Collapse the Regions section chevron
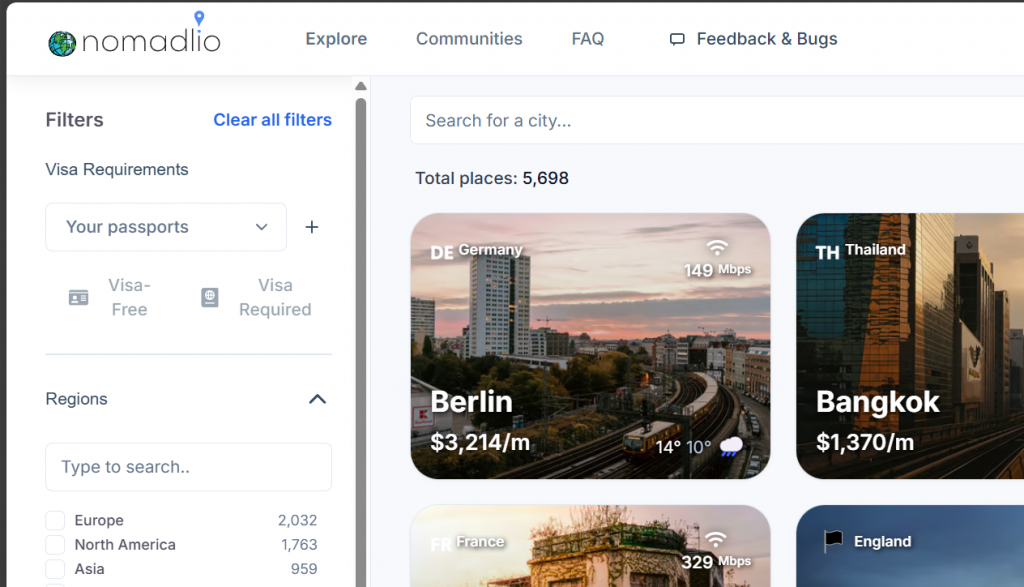This screenshot has height=587, width=1024. (x=317, y=399)
